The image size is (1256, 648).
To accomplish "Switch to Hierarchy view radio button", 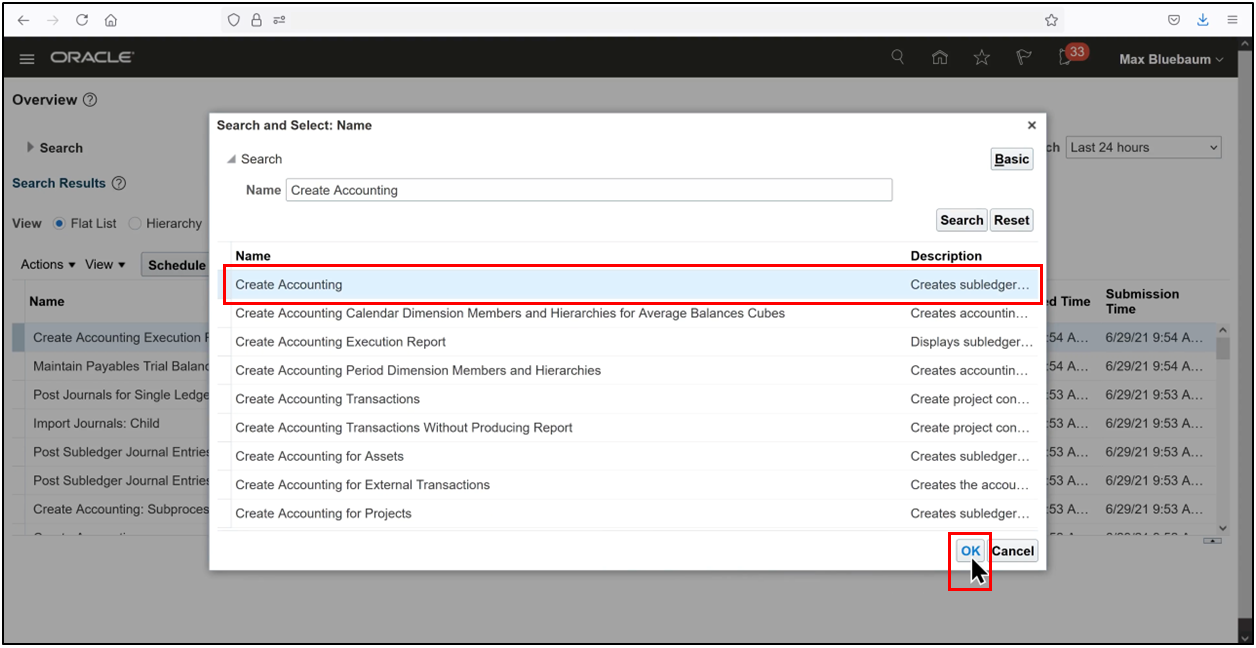I will pyautogui.click(x=134, y=223).
